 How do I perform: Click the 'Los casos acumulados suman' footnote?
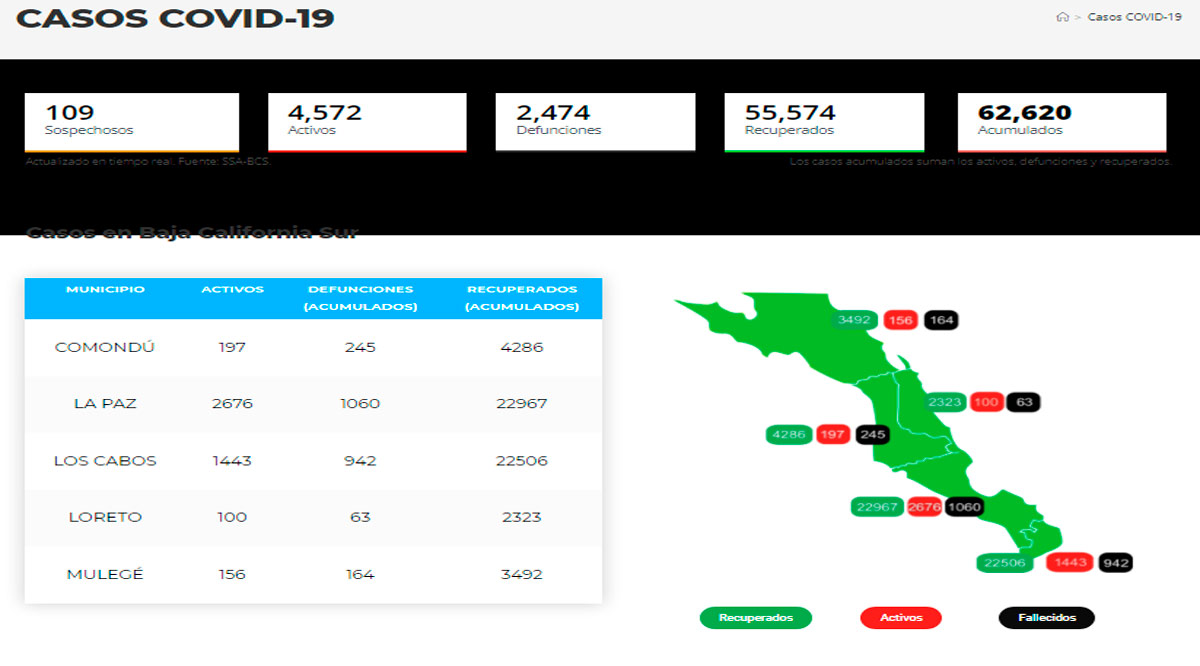coord(981,161)
